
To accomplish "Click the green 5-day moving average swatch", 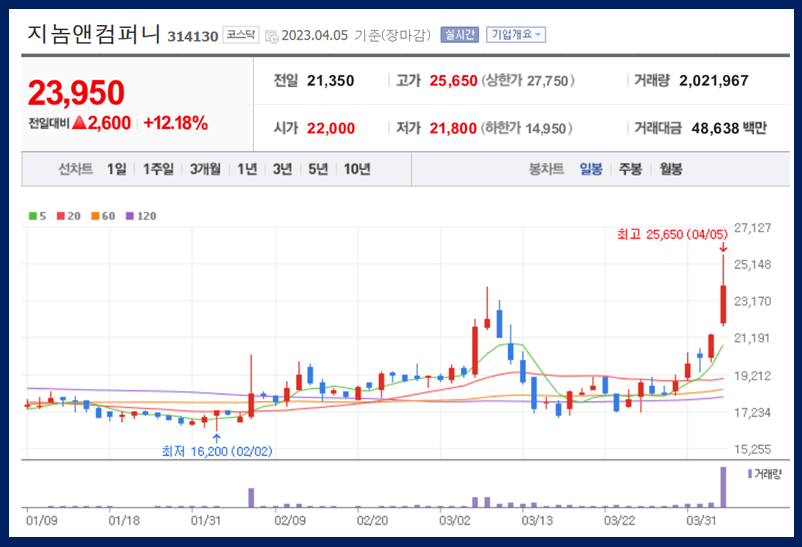I will [x=33, y=216].
